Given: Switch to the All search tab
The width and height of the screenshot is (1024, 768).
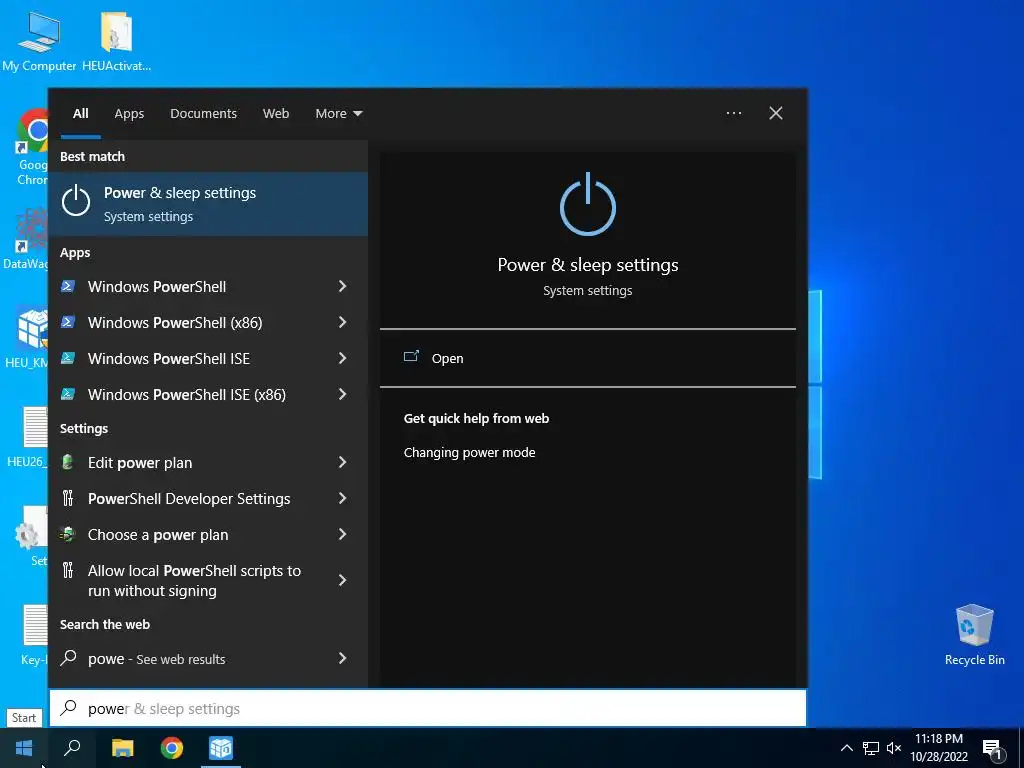Looking at the screenshot, I should [x=81, y=113].
